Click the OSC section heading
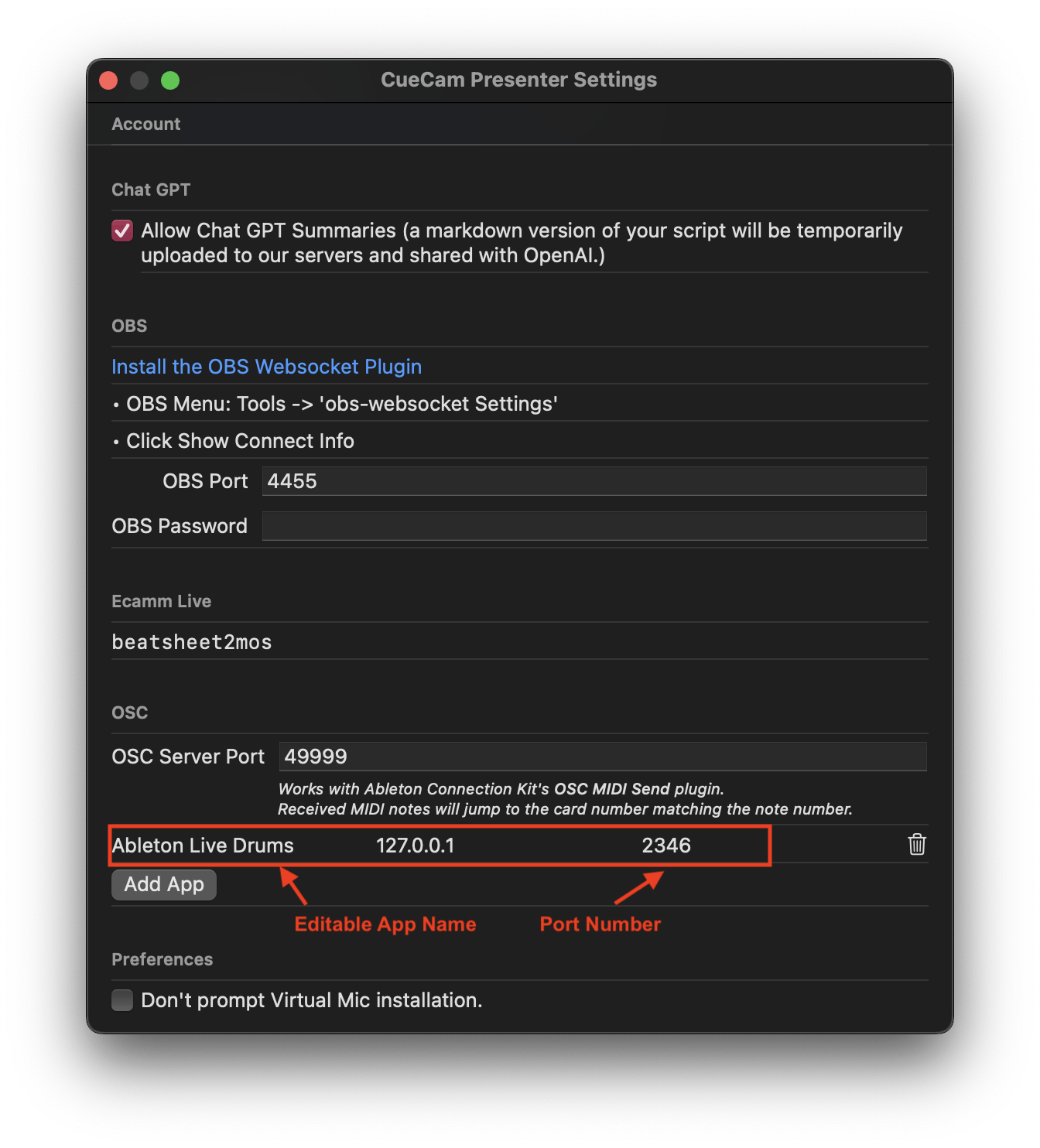Image resolution: width=1040 pixels, height=1148 pixels. [129, 712]
